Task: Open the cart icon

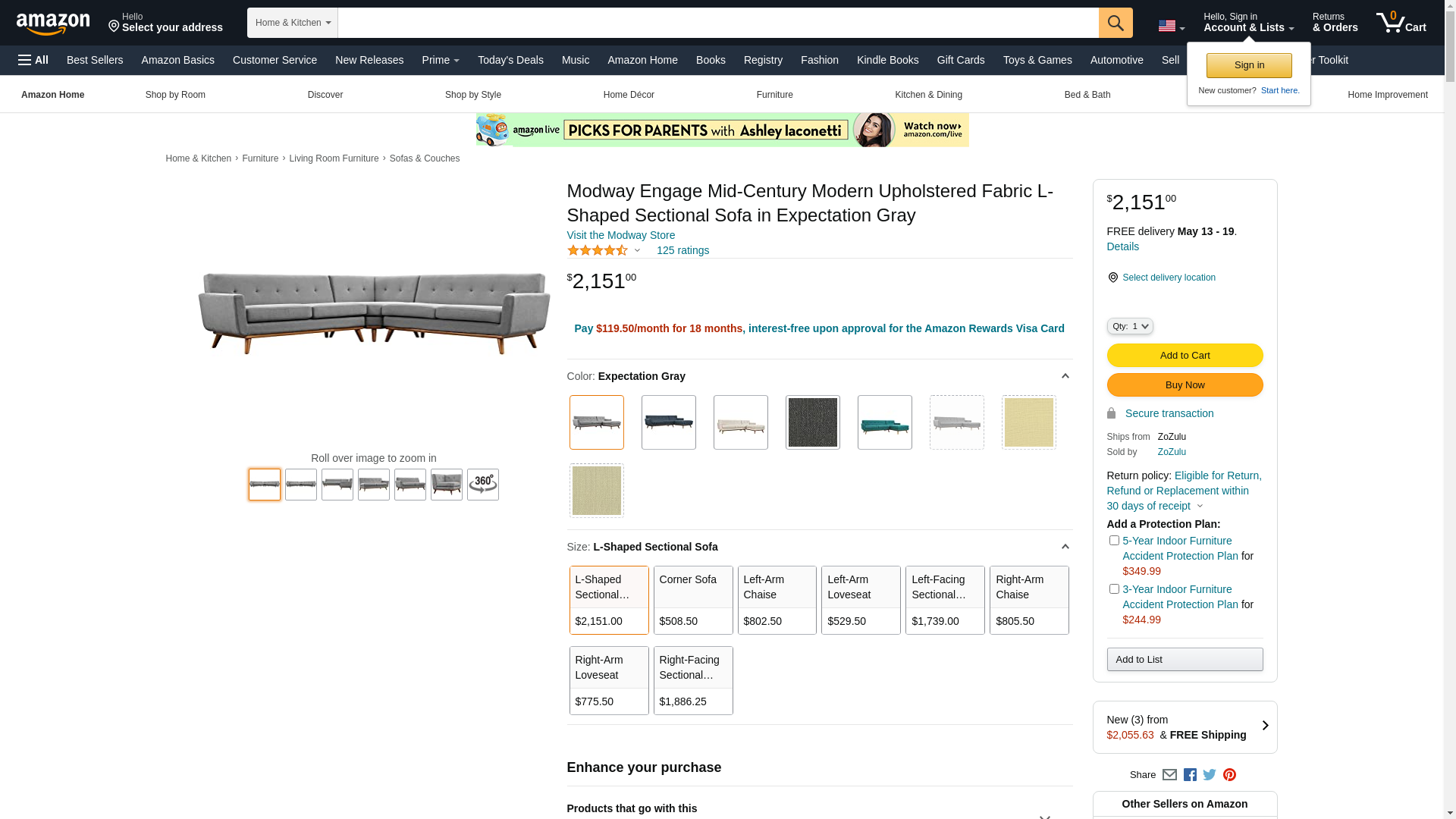Action: pos(1401,23)
